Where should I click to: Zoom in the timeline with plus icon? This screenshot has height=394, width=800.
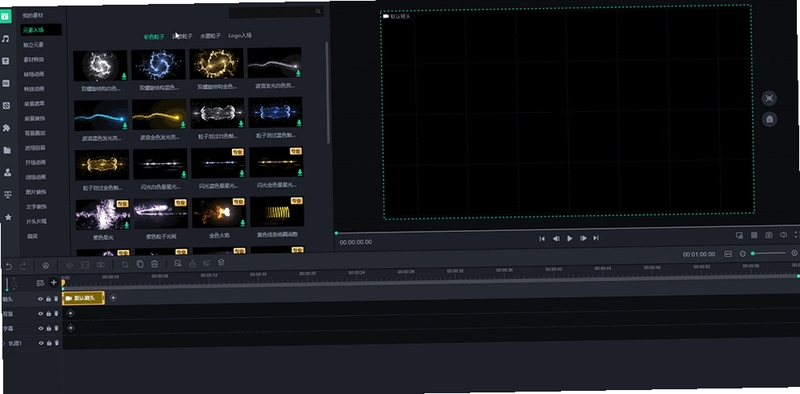coord(794,253)
